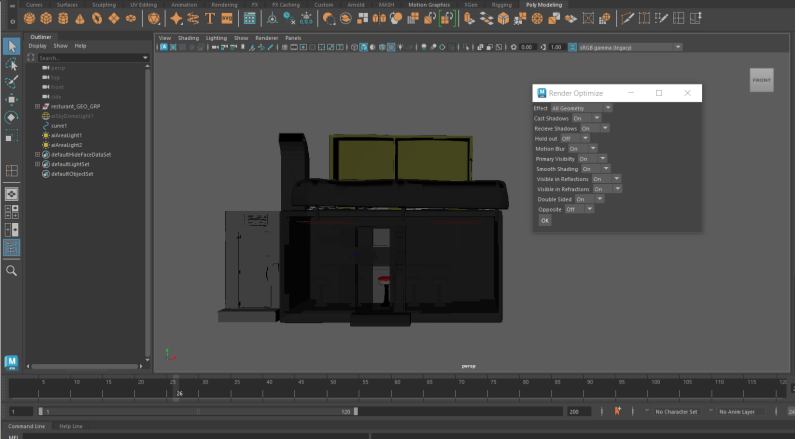Create a polygon disc from the shelf

(131, 19)
